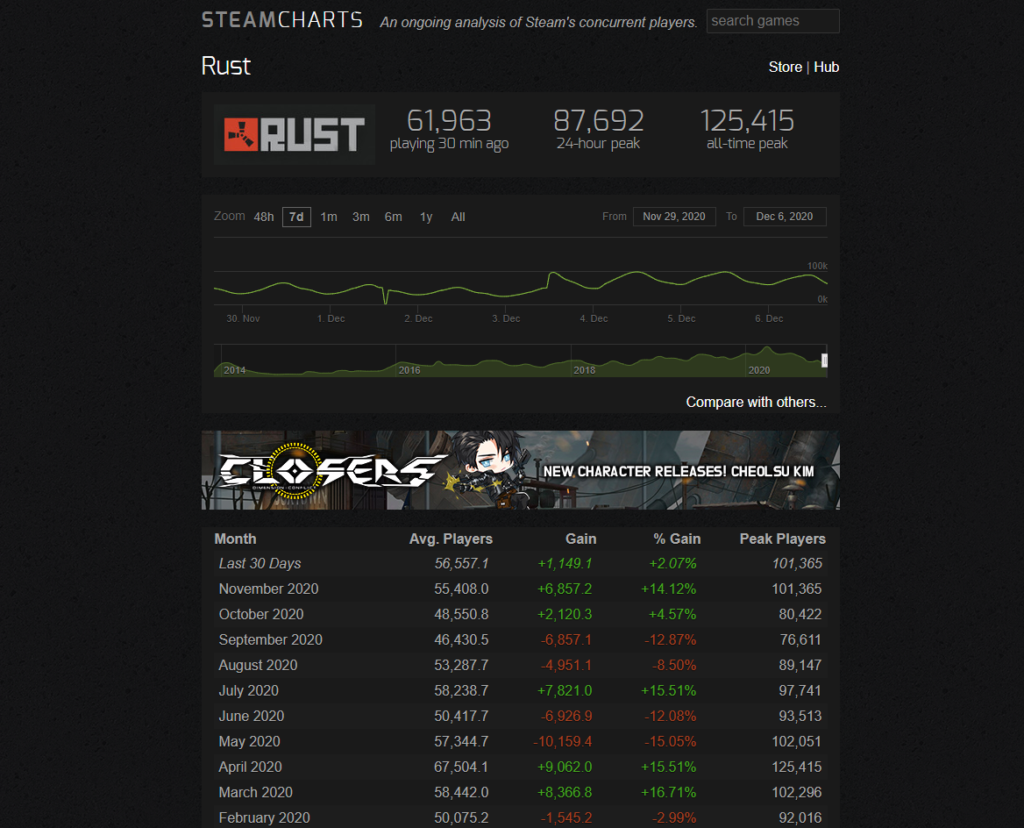Select the October 2020 row label
The image size is (1024, 828).
click(x=261, y=614)
